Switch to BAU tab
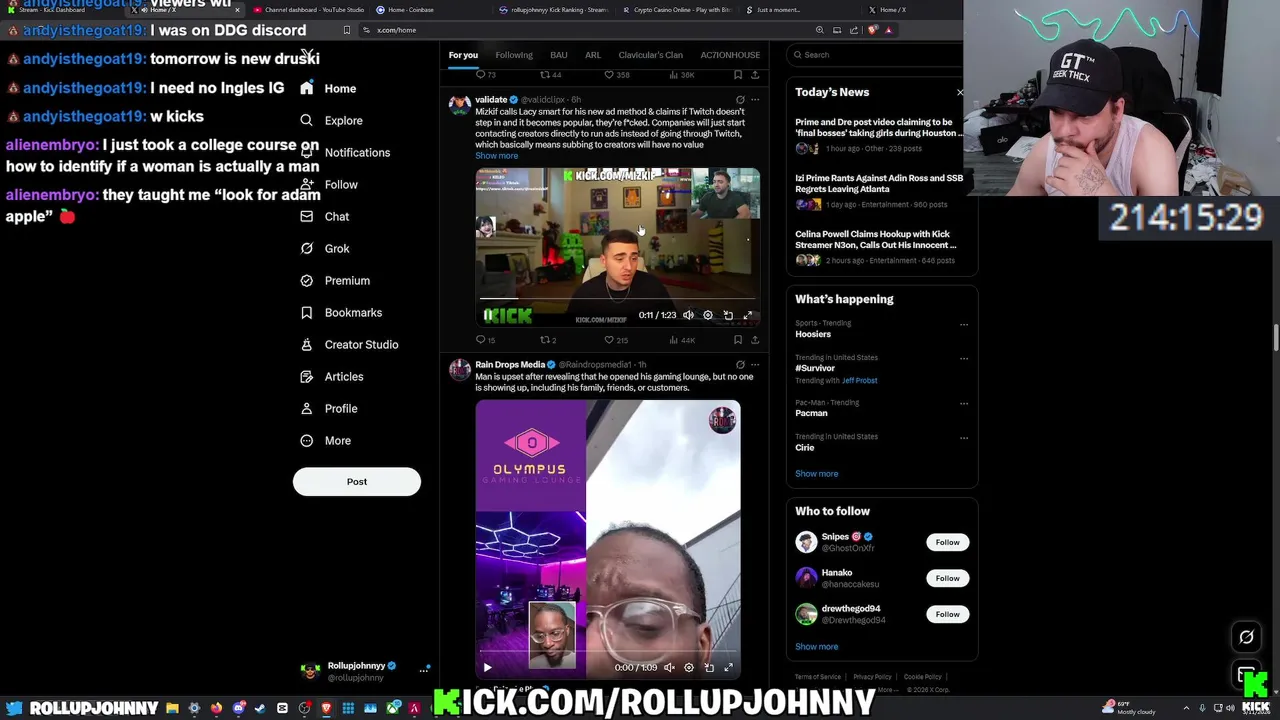 [x=559, y=55]
